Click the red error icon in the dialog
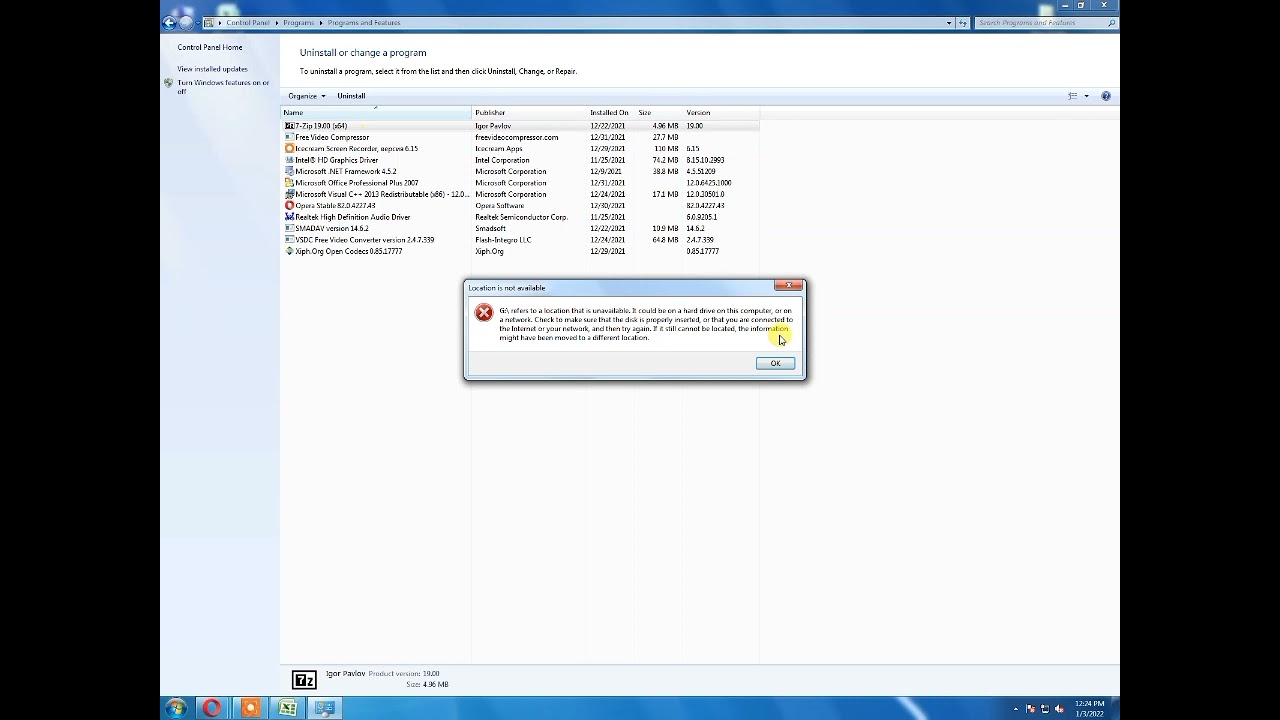The width and height of the screenshot is (1280, 720). 484,313
